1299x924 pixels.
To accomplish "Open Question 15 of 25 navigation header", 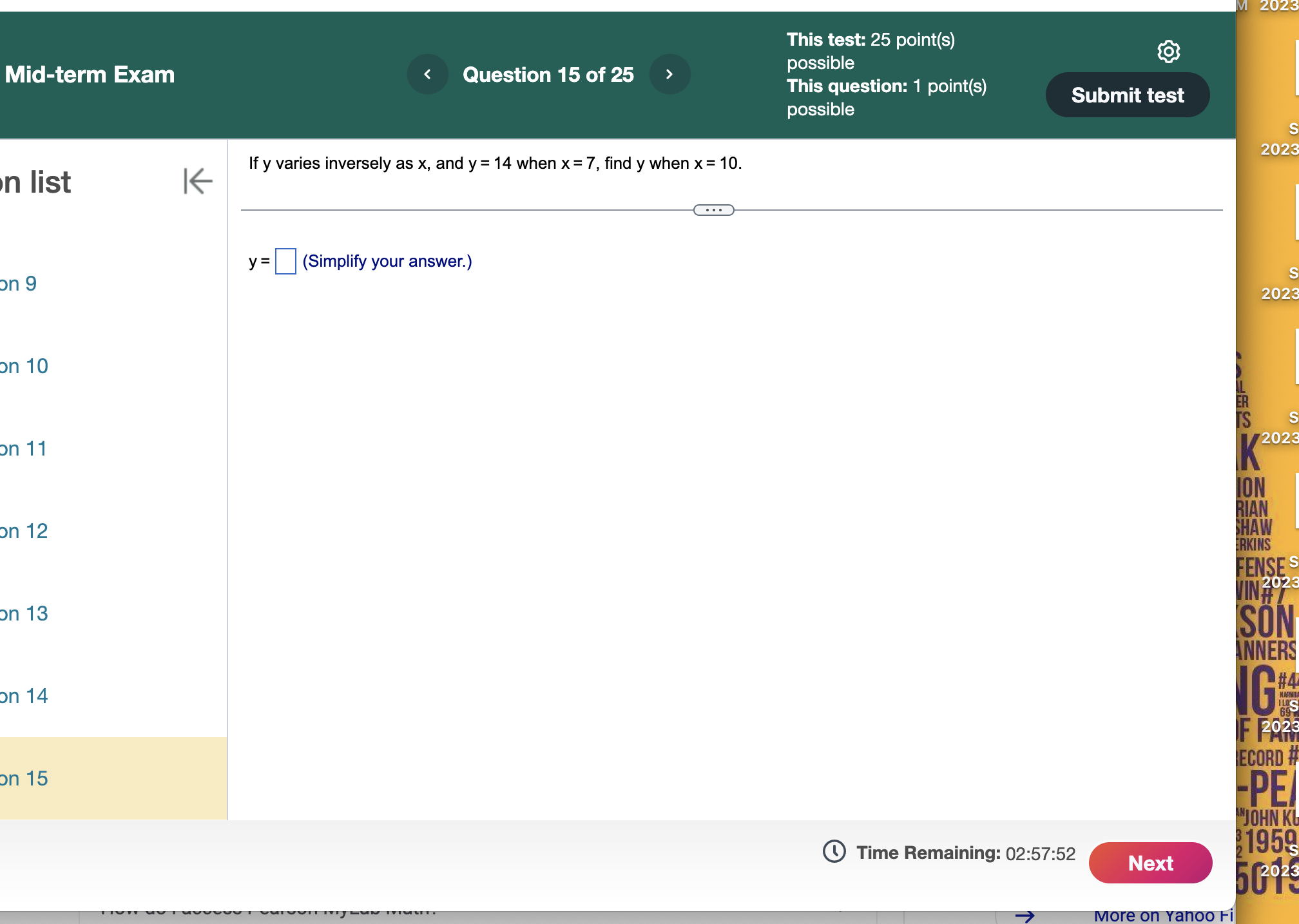I will pyautogui.click(x=548, y=74).
